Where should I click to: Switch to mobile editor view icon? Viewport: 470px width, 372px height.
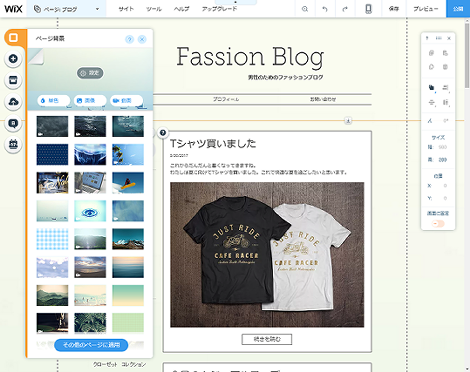(x=368, y=9)
